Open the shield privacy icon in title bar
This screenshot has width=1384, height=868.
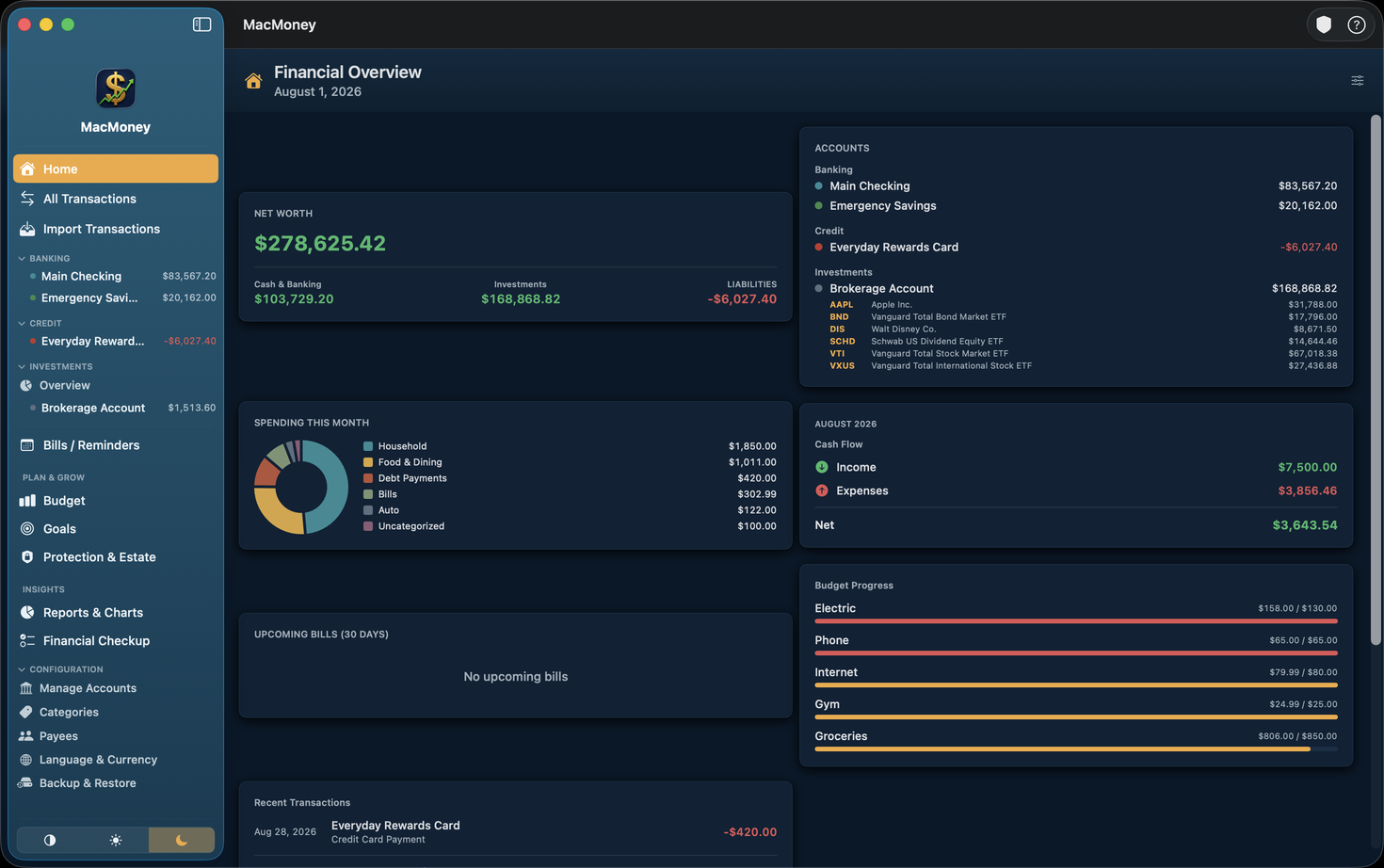(x=1324, y=25)
